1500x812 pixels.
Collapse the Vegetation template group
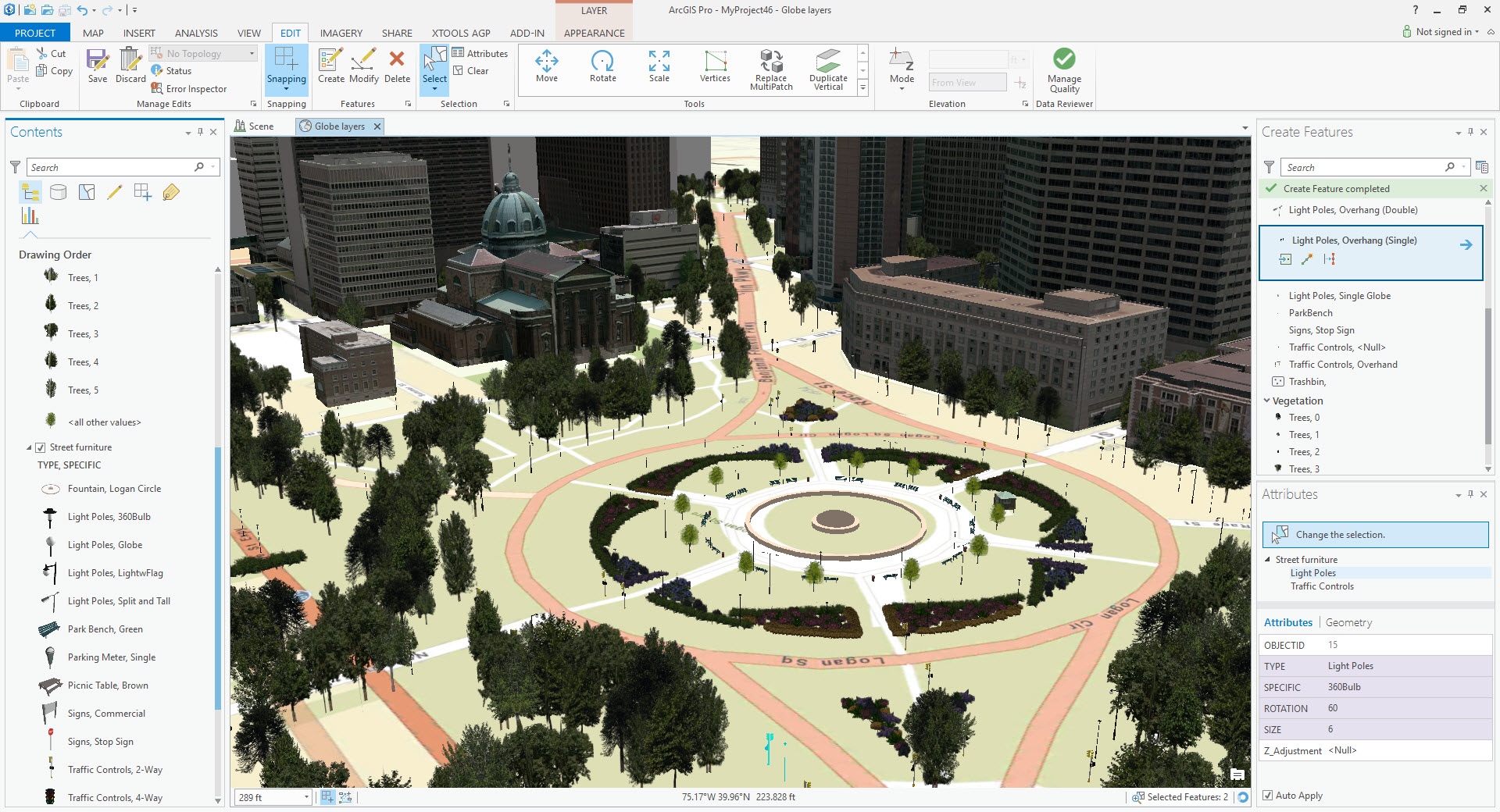pyautogui.click(x=1267, y=401)
